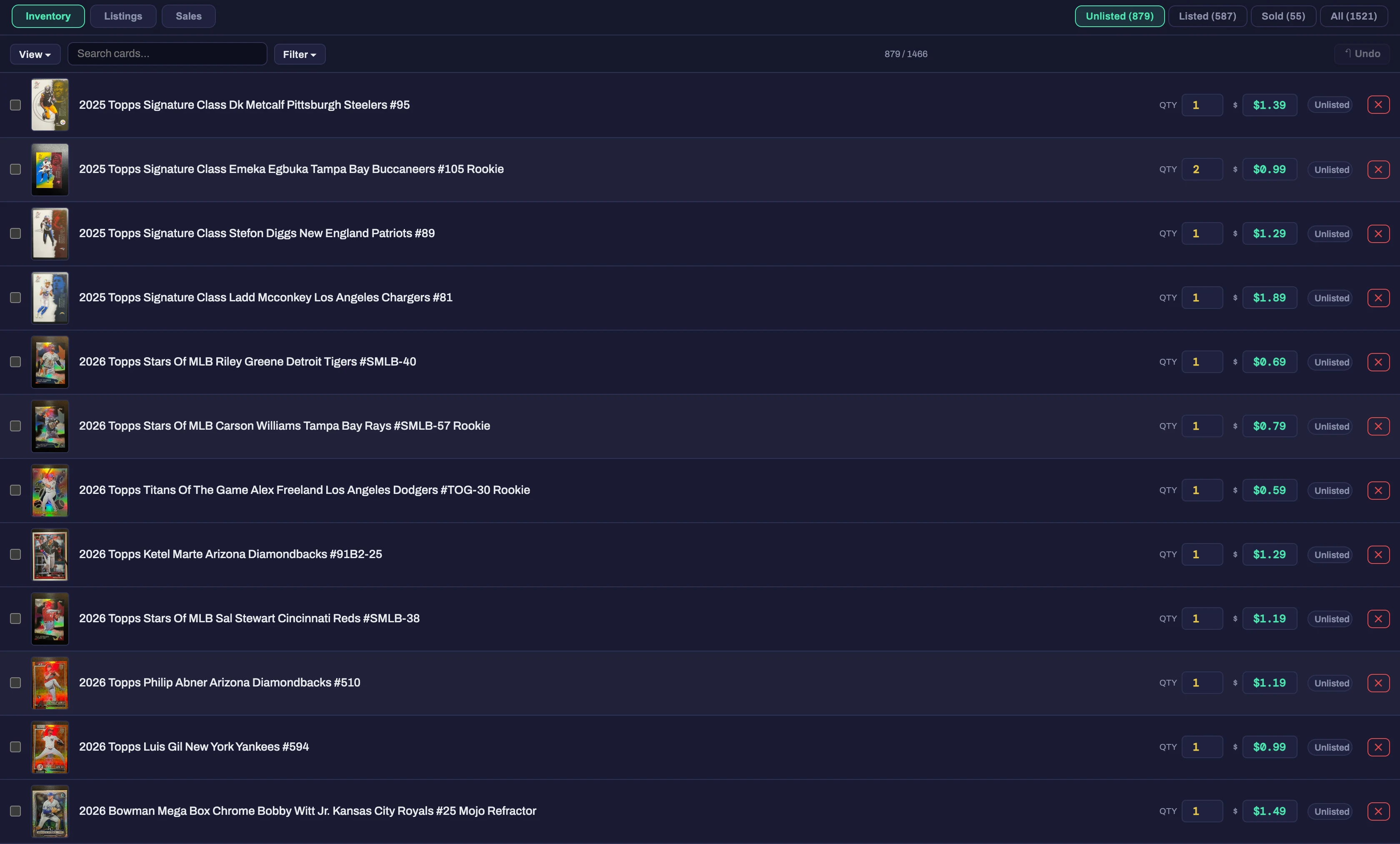
Task: Delete the Ladd Mcconkey Chargers row
Action: [x=1378, y=298]
